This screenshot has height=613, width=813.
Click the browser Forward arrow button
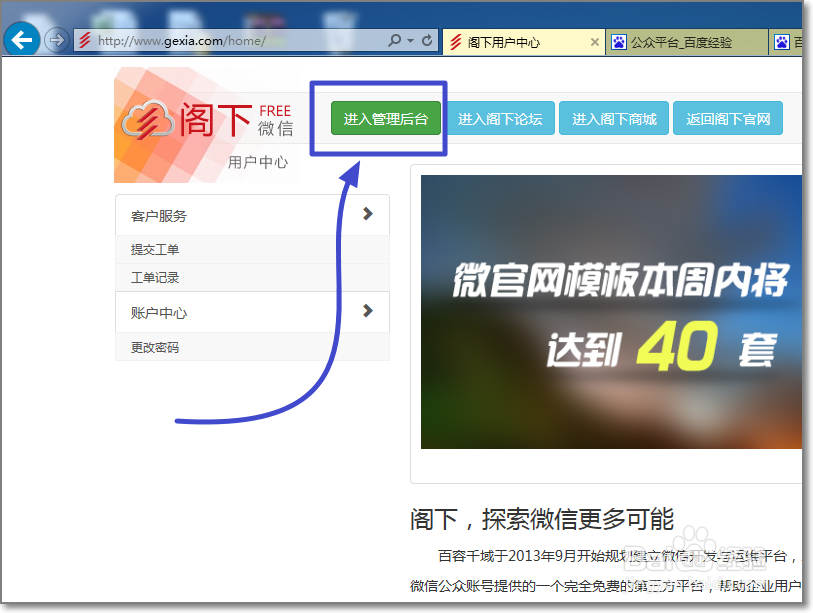(x=57, y=40)
